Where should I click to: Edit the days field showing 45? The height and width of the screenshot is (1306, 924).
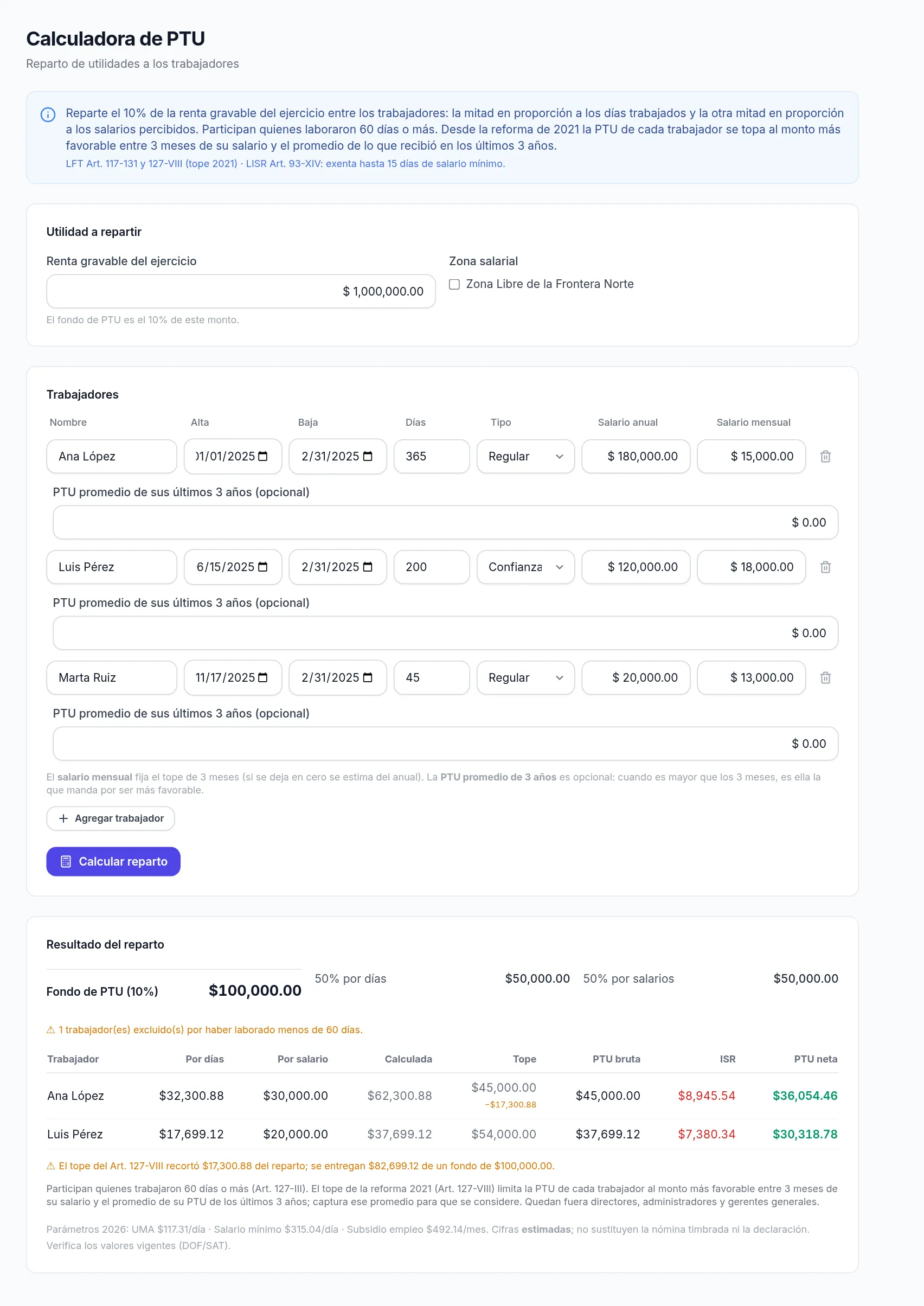click(431, 677)
